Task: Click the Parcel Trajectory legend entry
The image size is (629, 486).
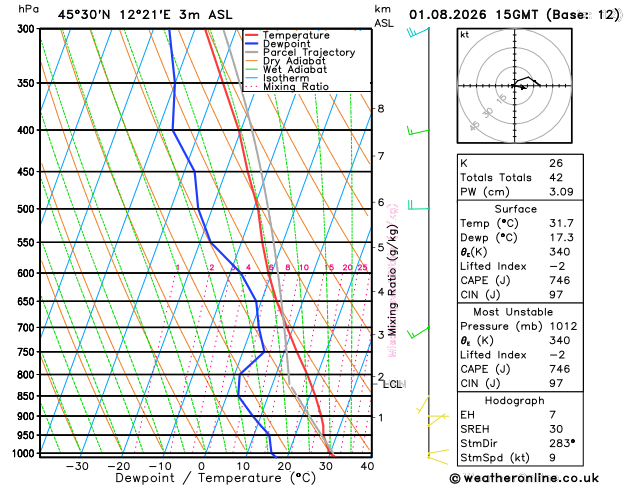Action: tap(300, 53)
